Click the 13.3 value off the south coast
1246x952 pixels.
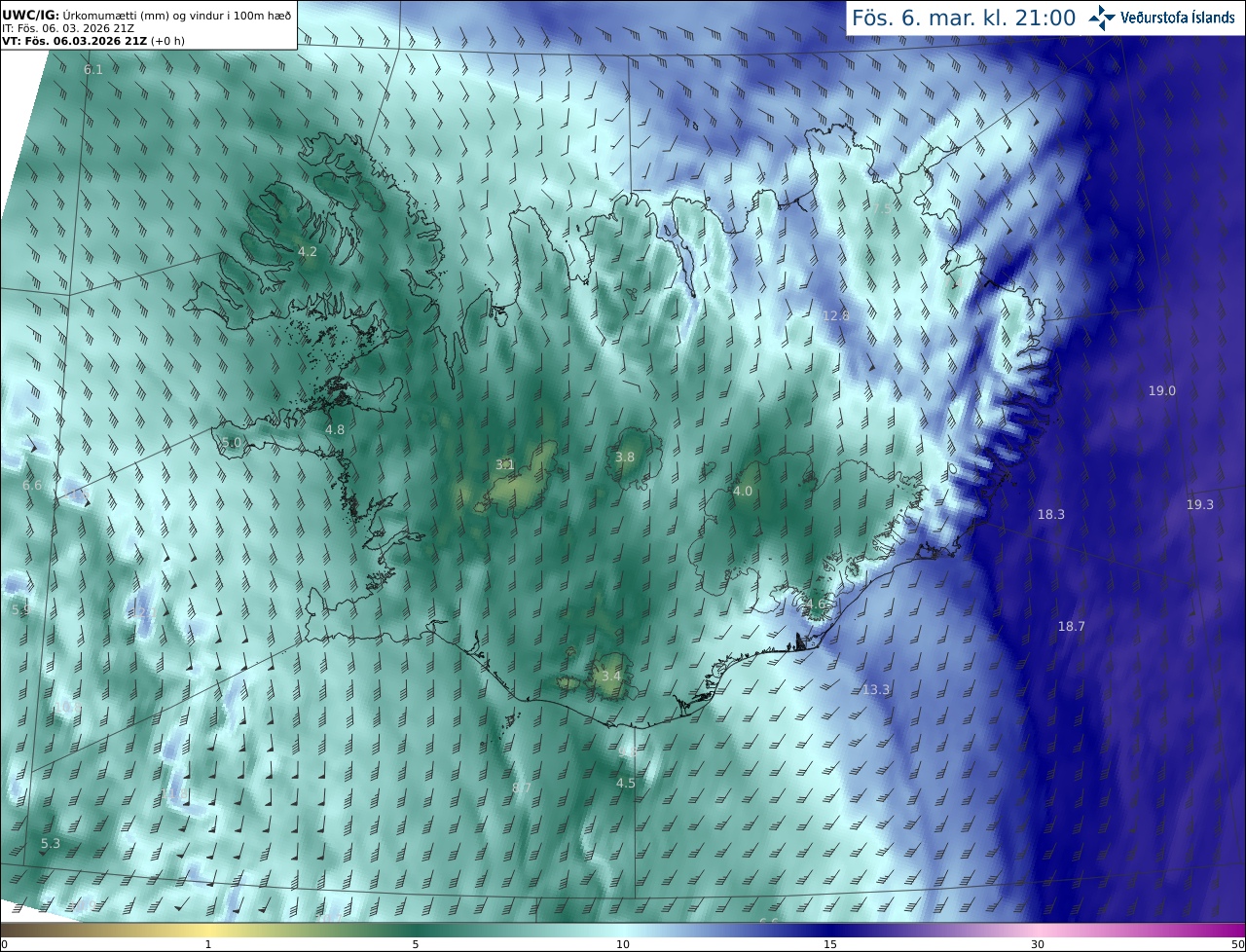876,689
